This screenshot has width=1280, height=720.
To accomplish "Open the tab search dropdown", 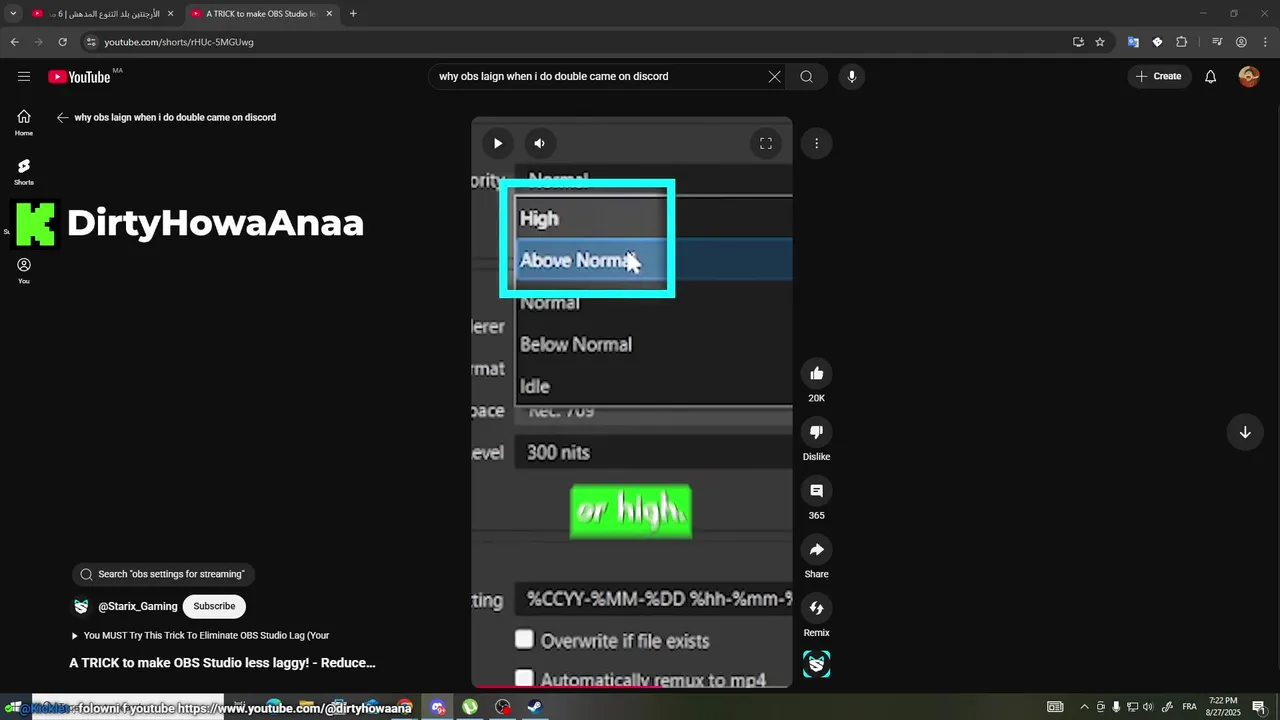I will point(13,14).
